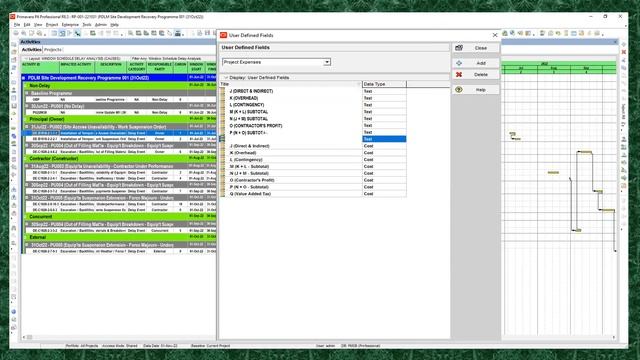Open the Project menu

(x=52, y=25)
